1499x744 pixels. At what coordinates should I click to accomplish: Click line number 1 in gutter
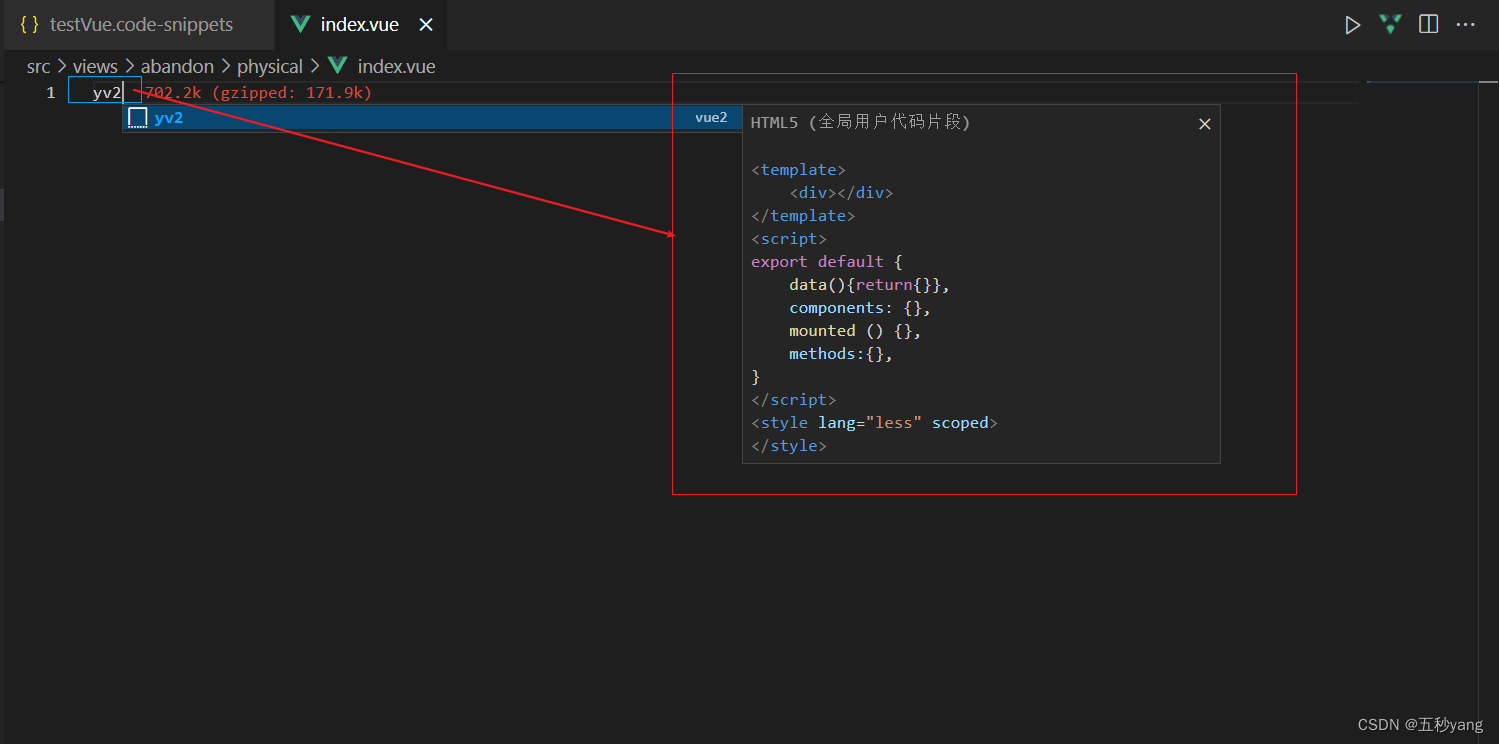click(50, 93)
